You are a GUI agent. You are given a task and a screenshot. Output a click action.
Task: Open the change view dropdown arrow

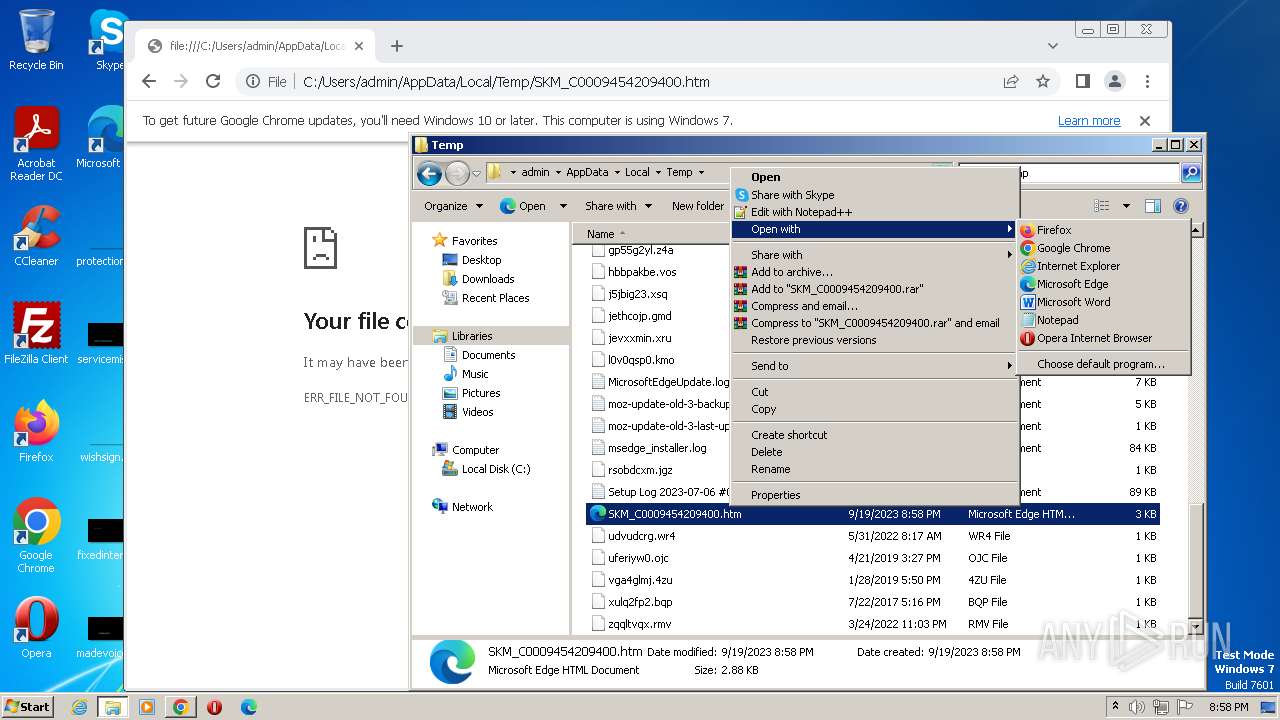click(x=1126, y=206)
